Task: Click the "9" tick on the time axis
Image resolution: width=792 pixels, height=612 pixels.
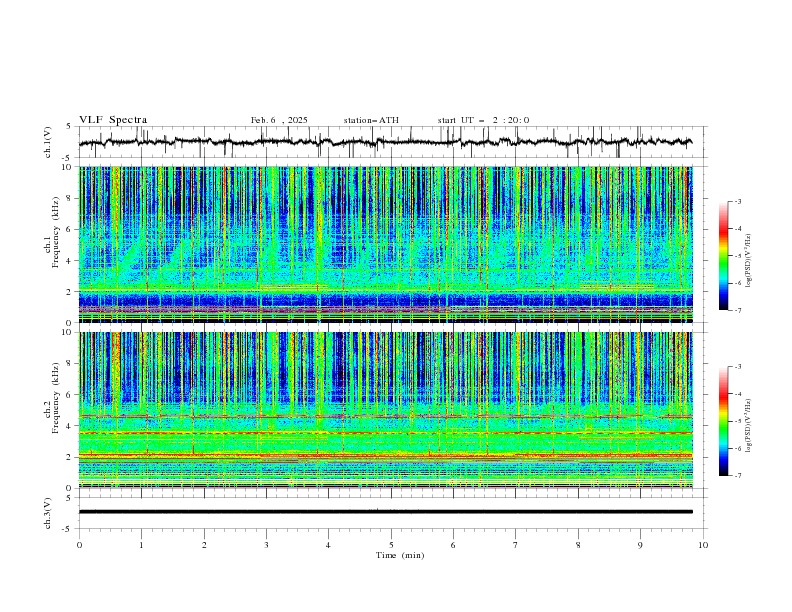Action: 640,545
